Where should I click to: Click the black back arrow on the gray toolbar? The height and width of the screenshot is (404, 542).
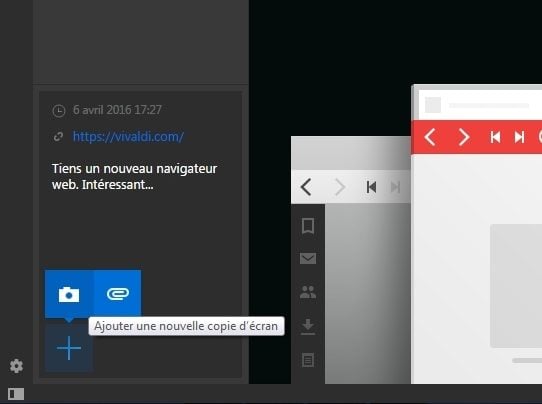(x=306, y=187)
